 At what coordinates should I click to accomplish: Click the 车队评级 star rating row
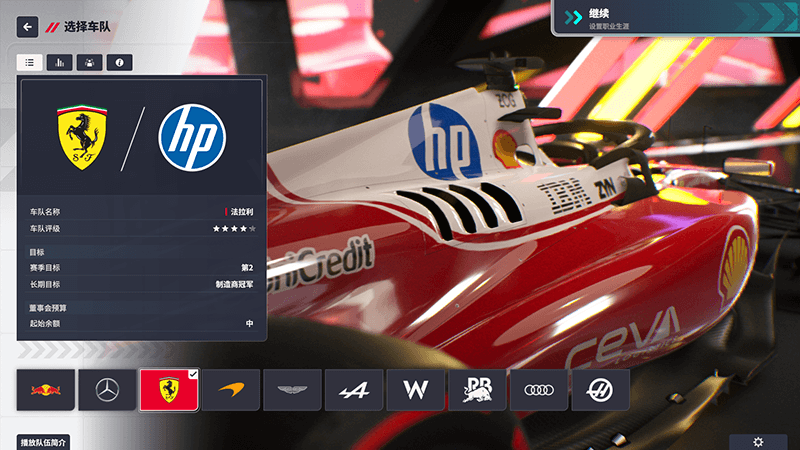[142, 229]
